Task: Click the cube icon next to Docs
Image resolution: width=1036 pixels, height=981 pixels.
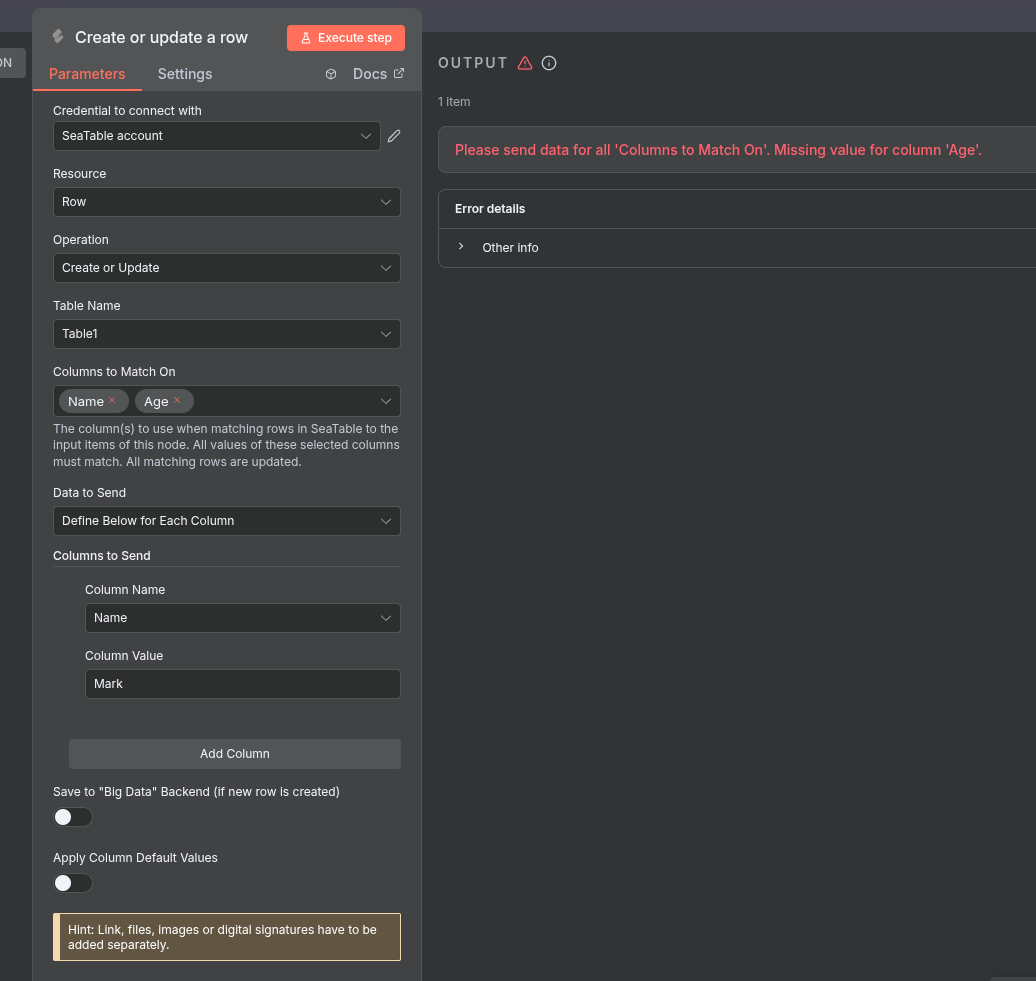Action: click(331, 74)
